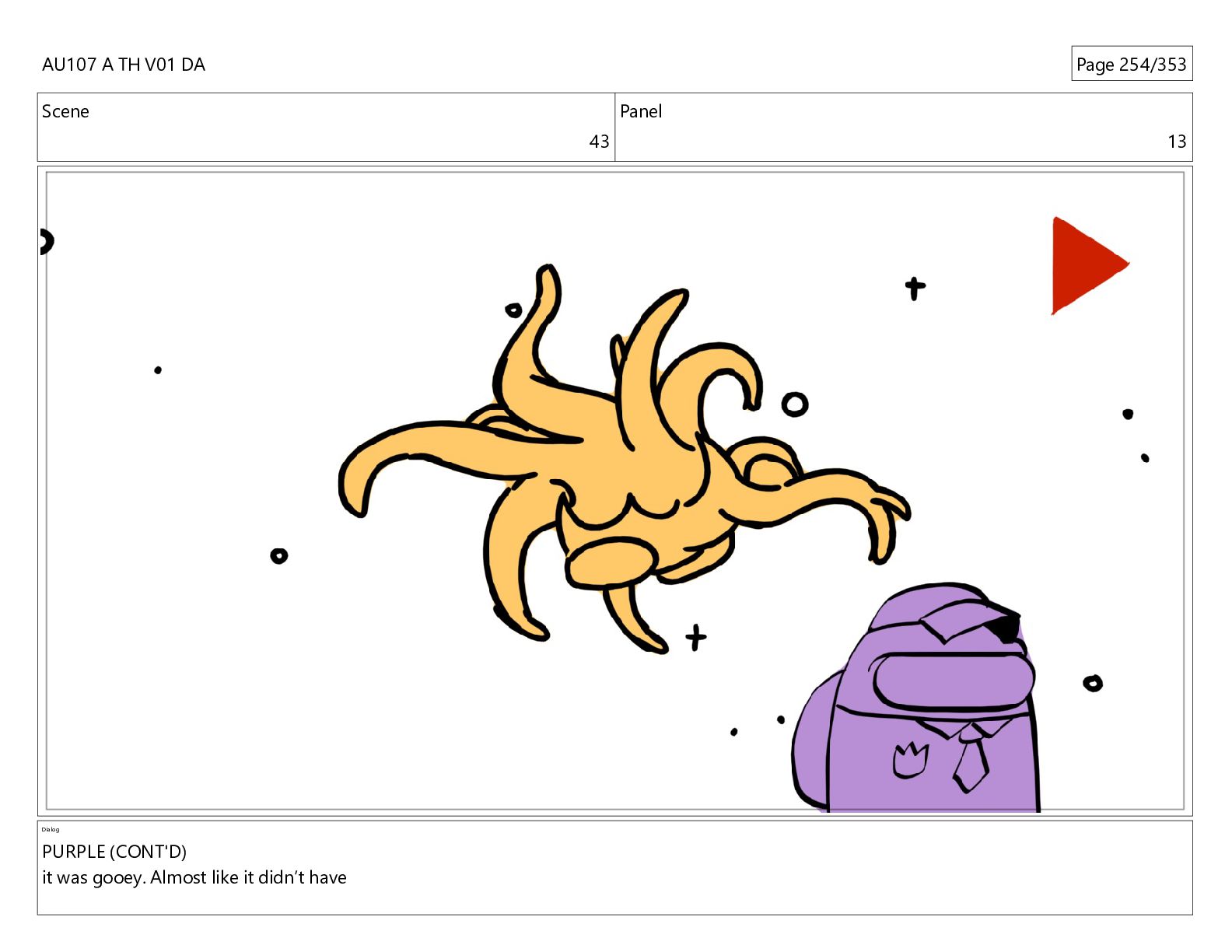Click the orange tentacle creature drawing
1232x952 pixels.
tap(624, 459)
